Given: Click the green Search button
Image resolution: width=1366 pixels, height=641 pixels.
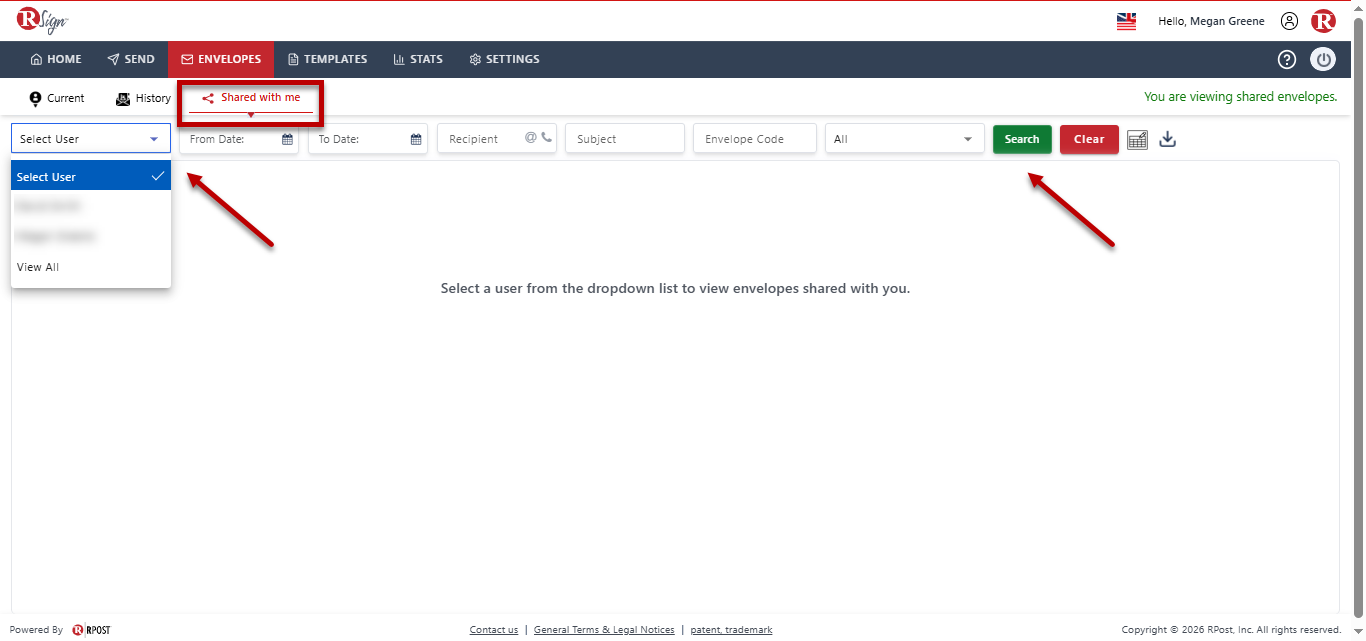Looking at the screenshot, I should pyautogui.click(x=1022, y=139).
